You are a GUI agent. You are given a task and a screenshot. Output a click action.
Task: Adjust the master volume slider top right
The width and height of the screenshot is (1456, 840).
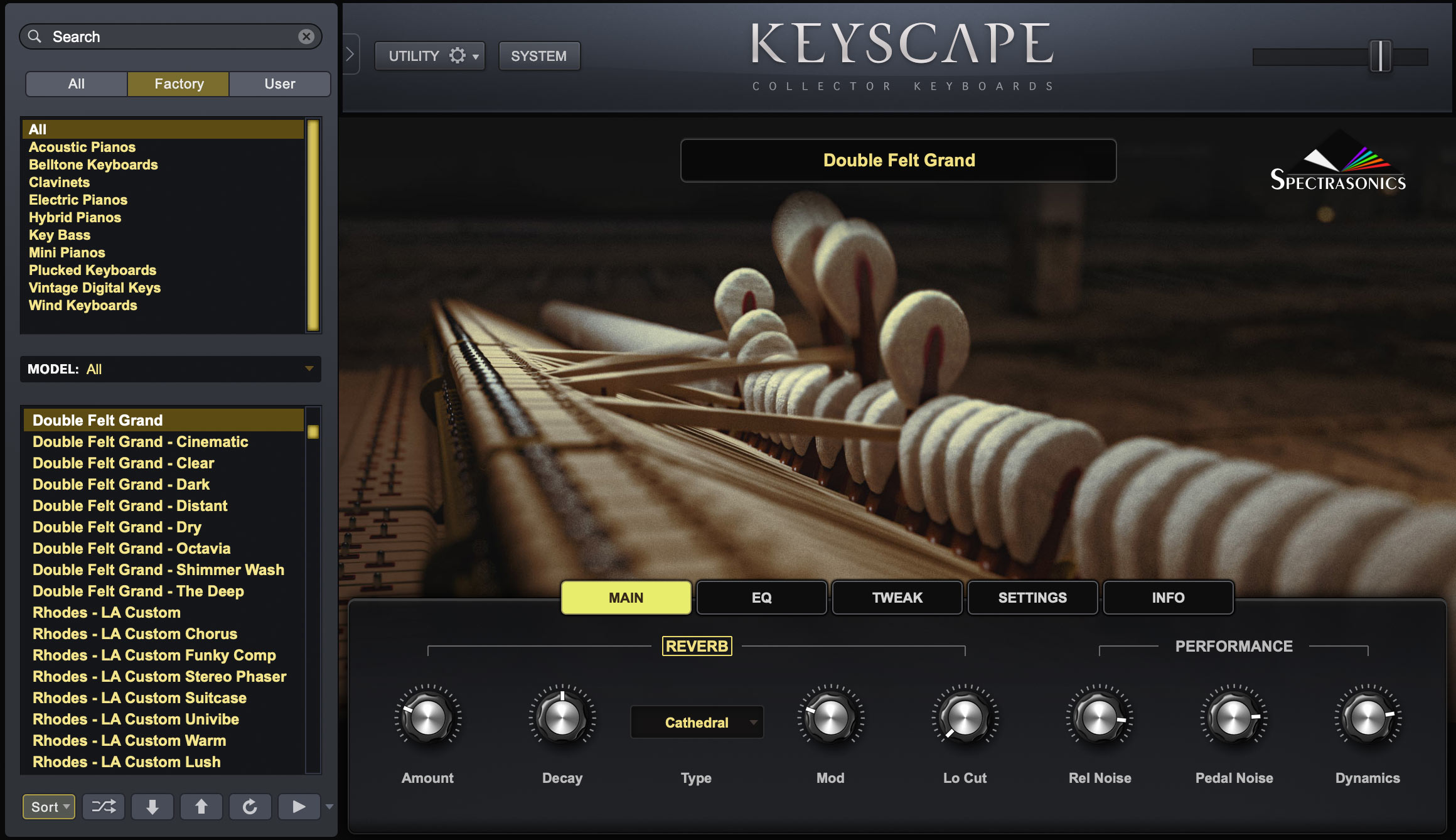point(1378,57)
